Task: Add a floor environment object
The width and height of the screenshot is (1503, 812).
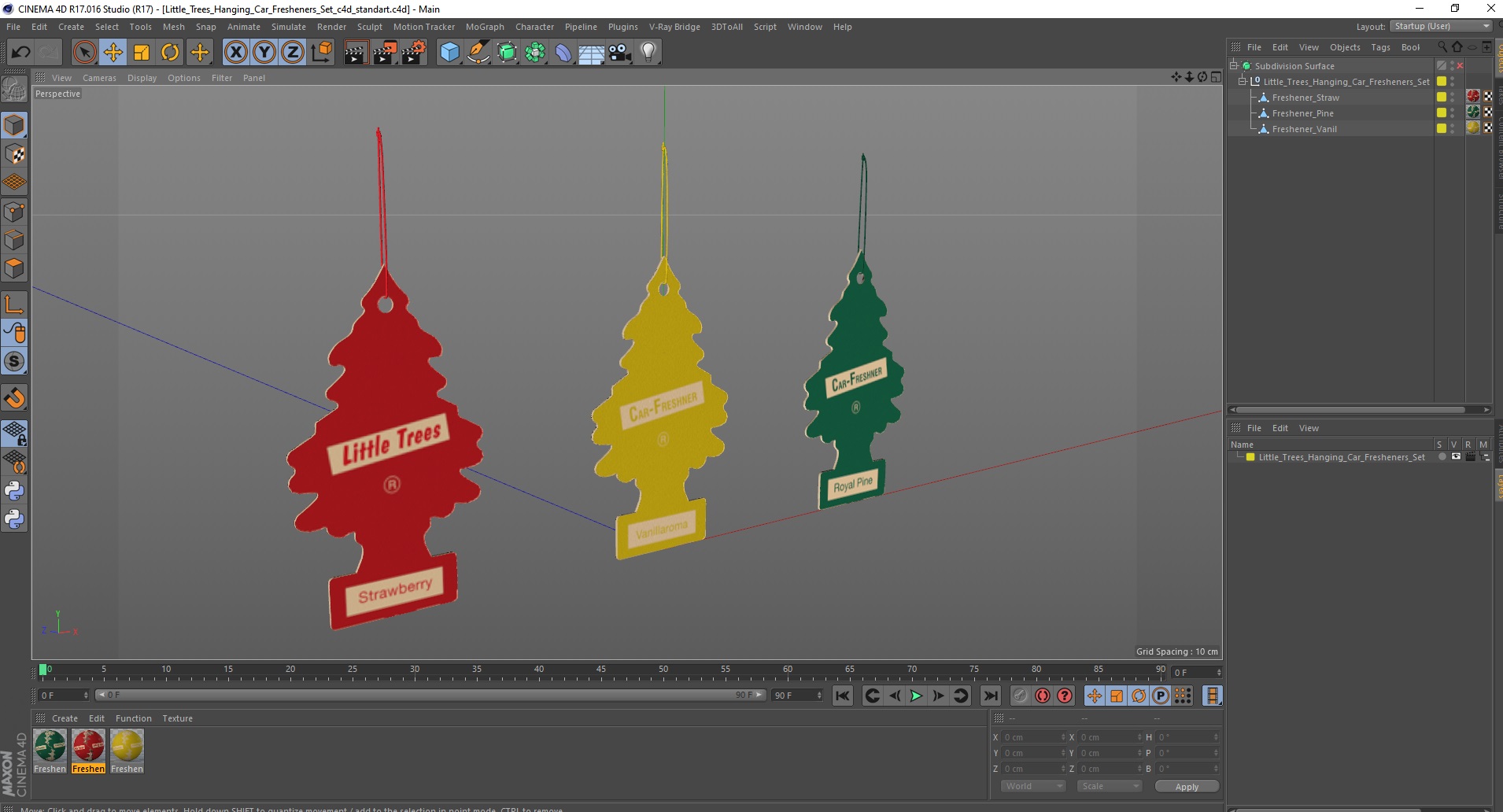Action: click(x=592, y=53)
